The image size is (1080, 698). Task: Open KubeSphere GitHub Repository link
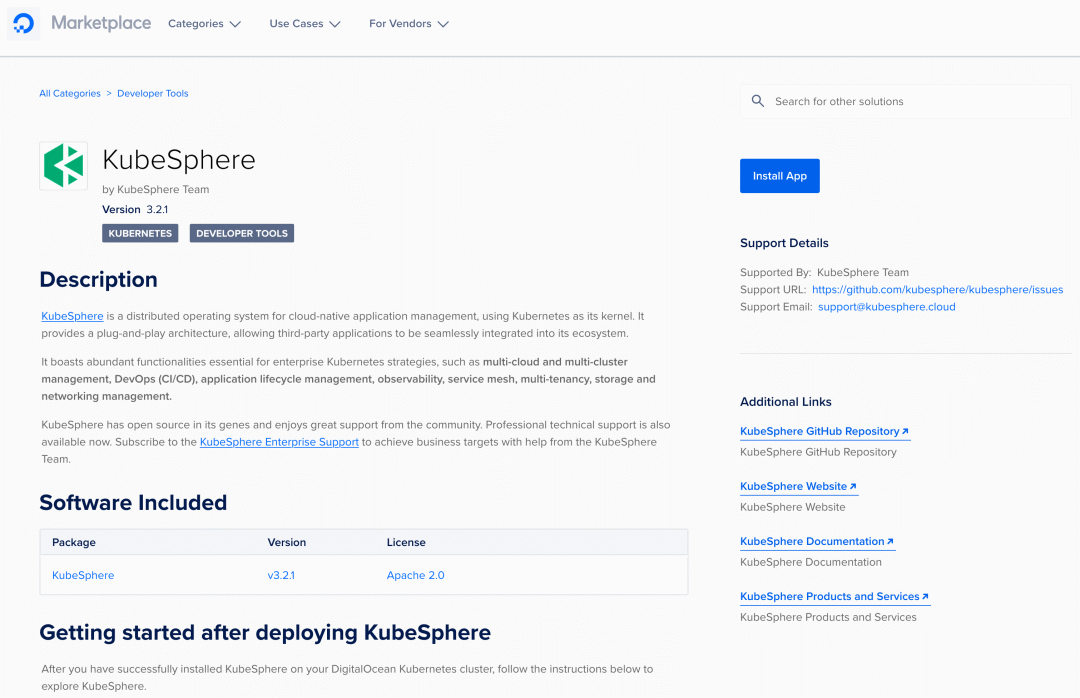[824, 431]
